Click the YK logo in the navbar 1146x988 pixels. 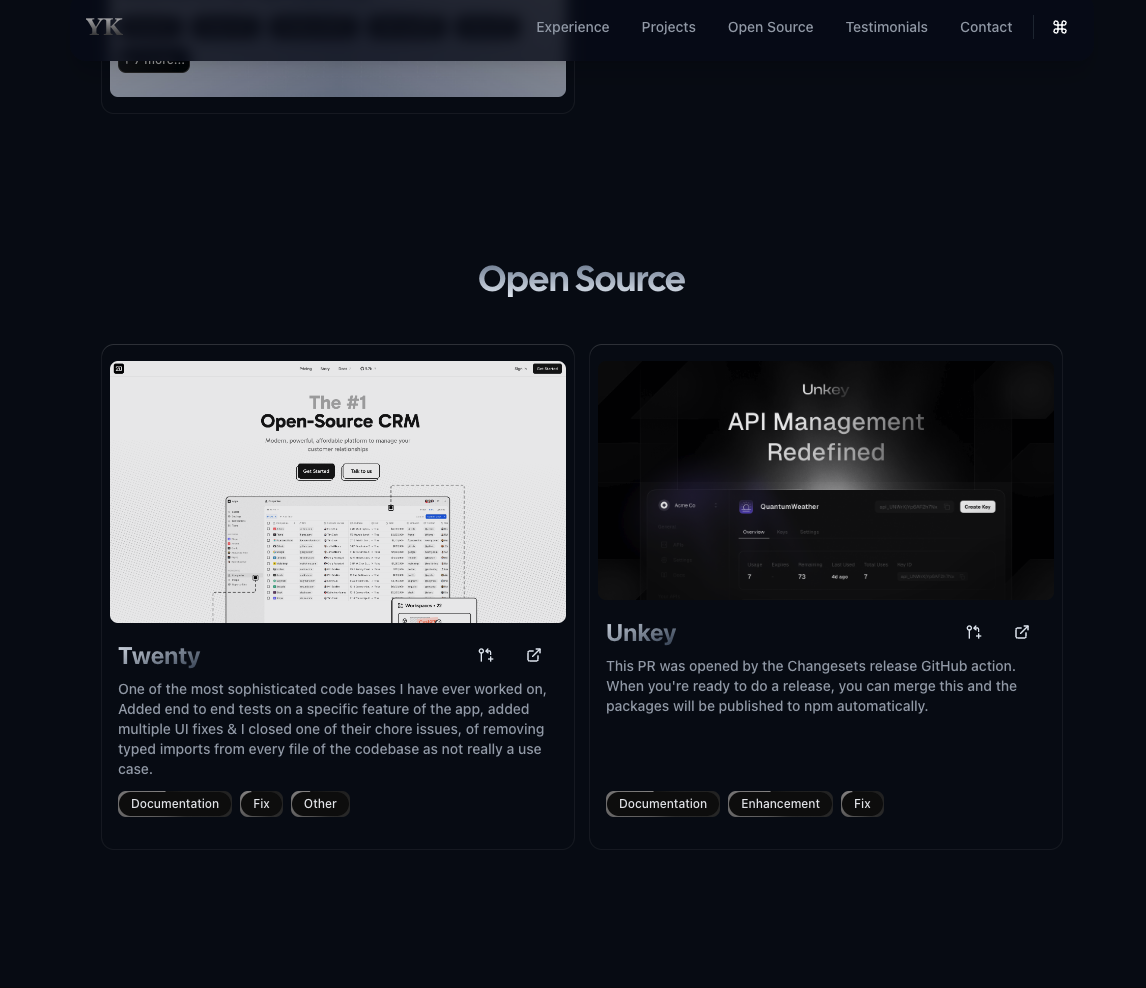click(104, 27)
